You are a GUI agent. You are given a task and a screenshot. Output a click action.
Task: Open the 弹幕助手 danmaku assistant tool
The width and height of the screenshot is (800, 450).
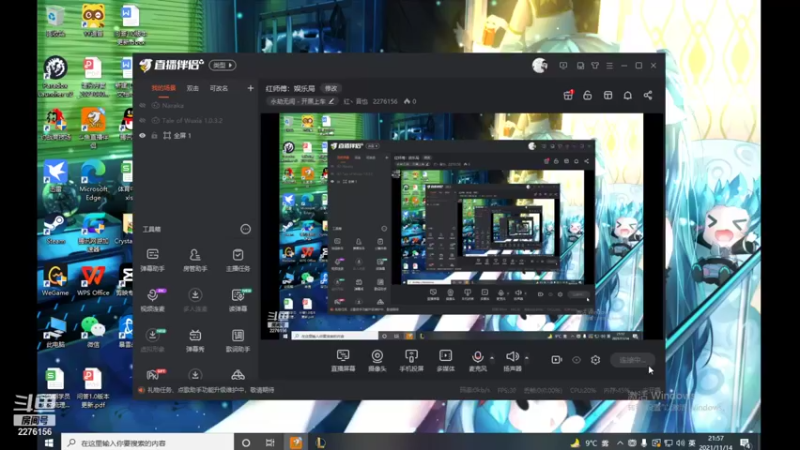click(153, 259)
